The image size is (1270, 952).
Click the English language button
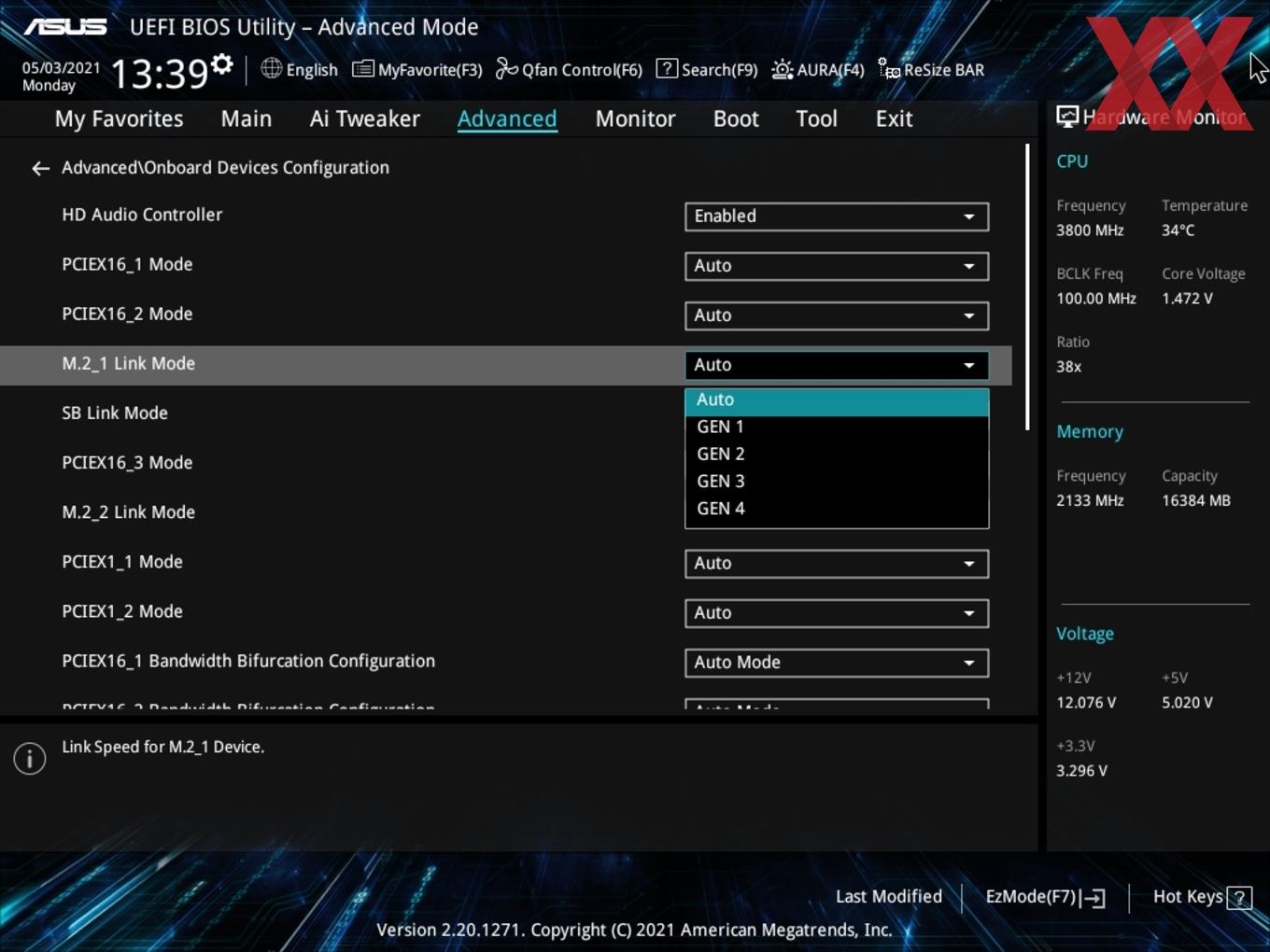point(312,70)
